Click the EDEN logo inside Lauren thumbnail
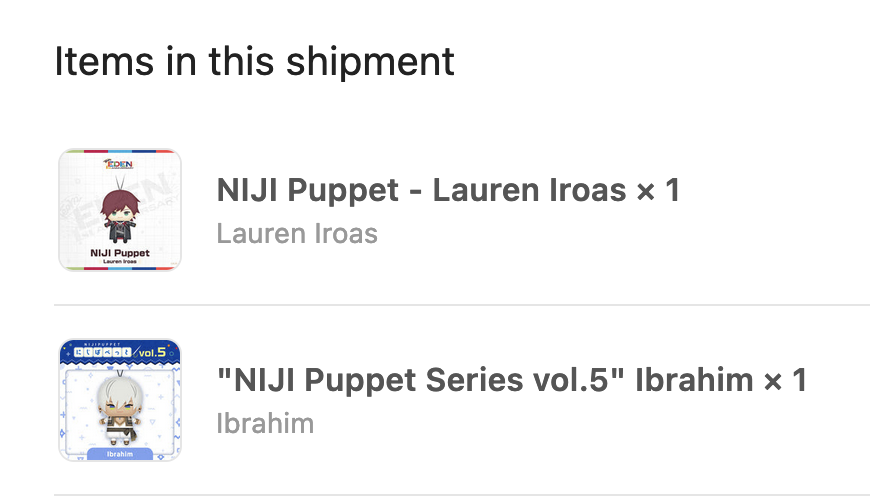This screenshot has width=870, height=500. pyautogui.click(x=119, y=164)
